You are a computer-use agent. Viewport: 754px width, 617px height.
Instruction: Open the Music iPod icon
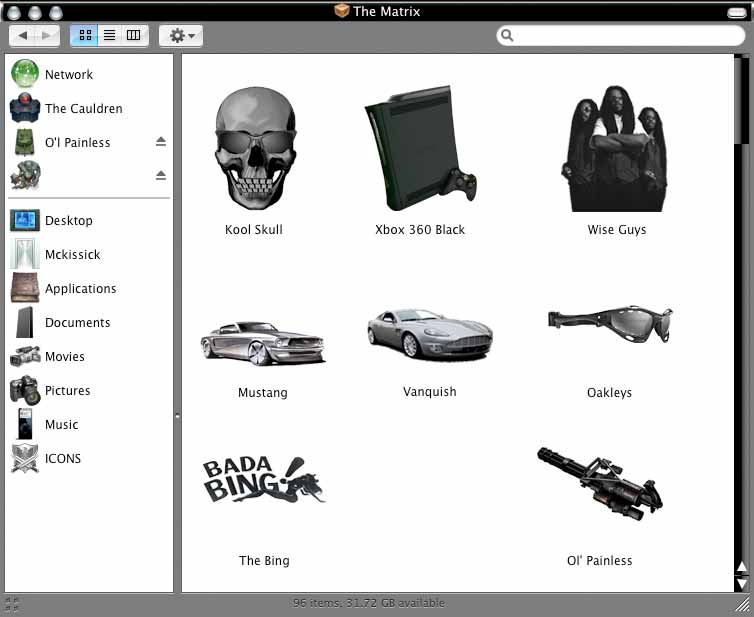tap(25, 424)
